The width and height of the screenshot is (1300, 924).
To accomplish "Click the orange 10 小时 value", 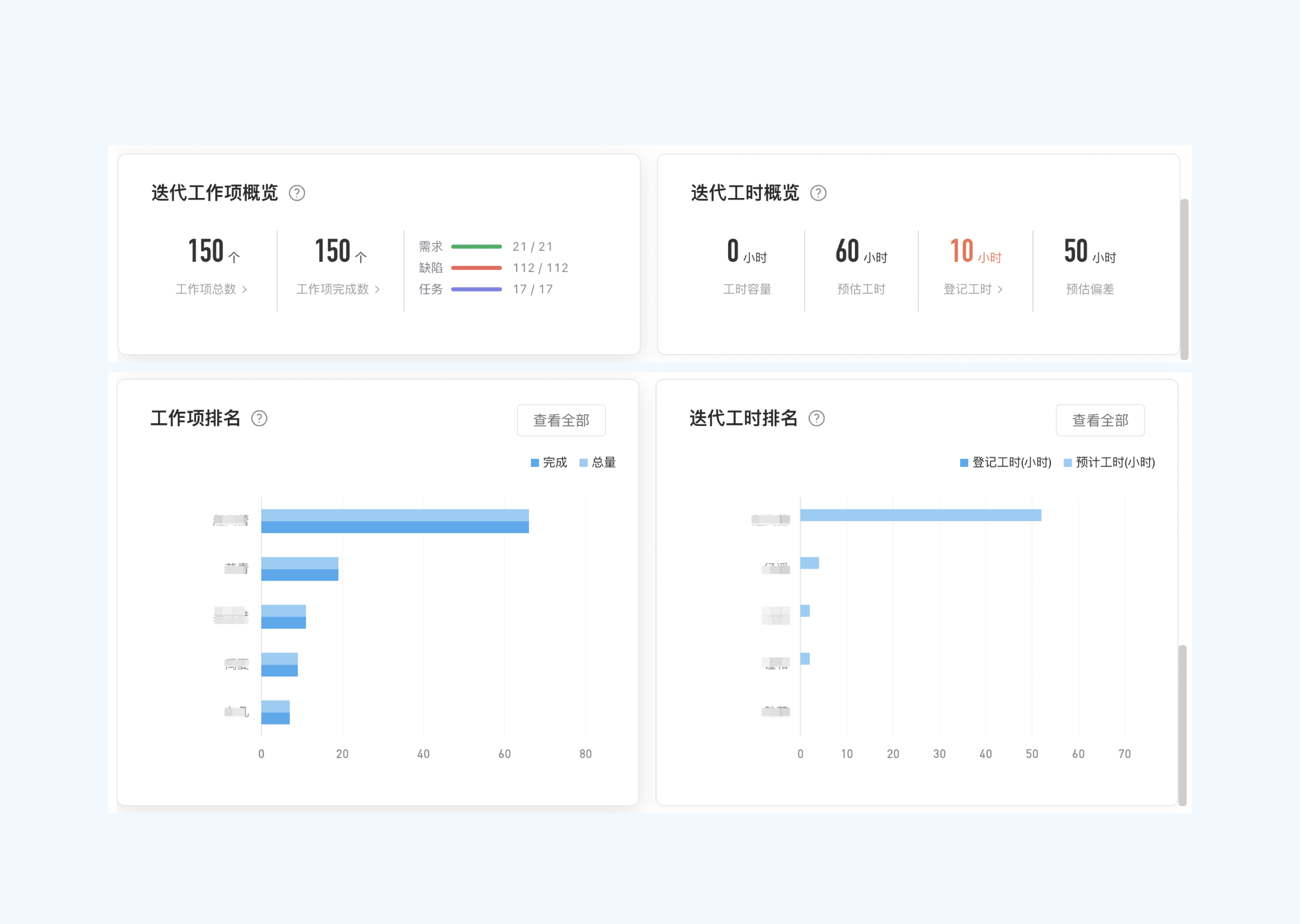I will pyautogui.click(x=975, y=251).
